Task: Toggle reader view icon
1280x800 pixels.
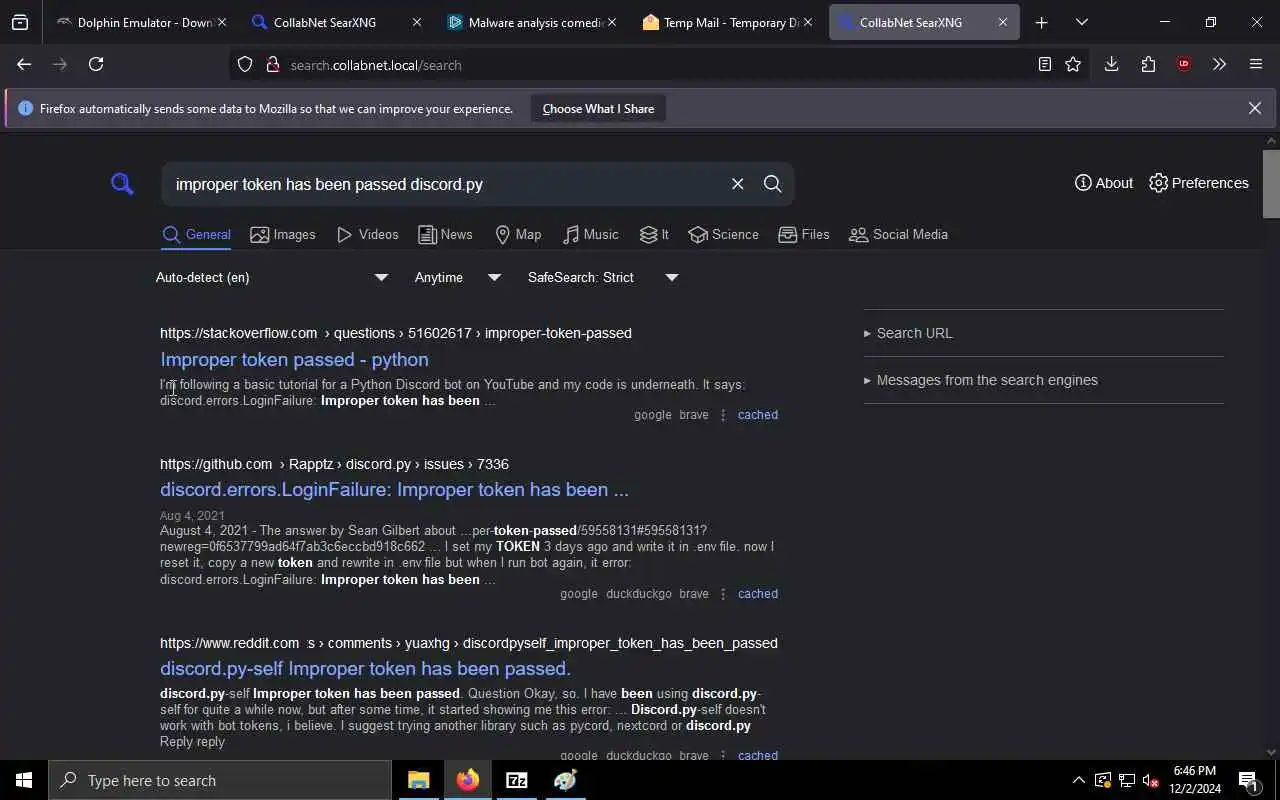Action: pos(1044,65)
